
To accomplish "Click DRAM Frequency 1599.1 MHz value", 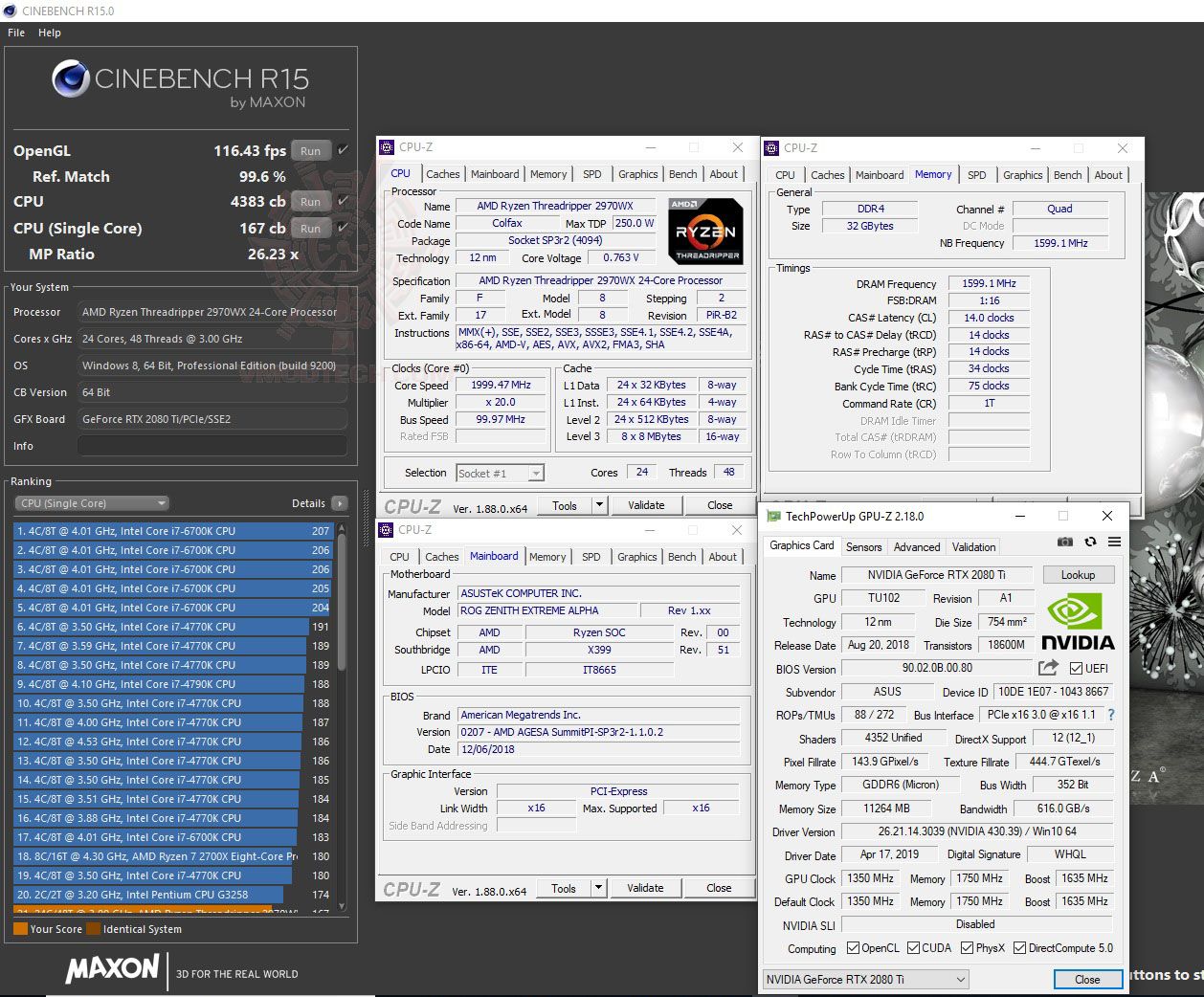I will click(x=989, y=283).
